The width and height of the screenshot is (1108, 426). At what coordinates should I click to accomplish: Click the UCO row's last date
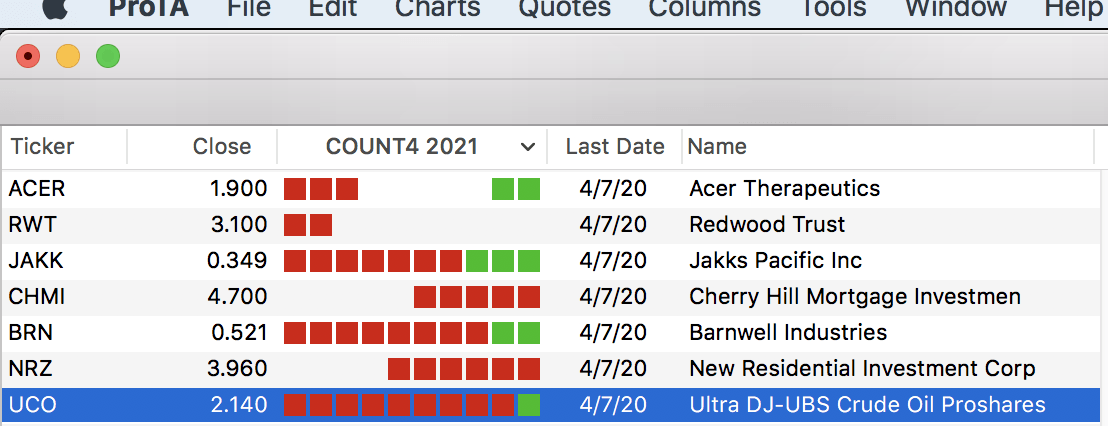[x=613, y=405]
